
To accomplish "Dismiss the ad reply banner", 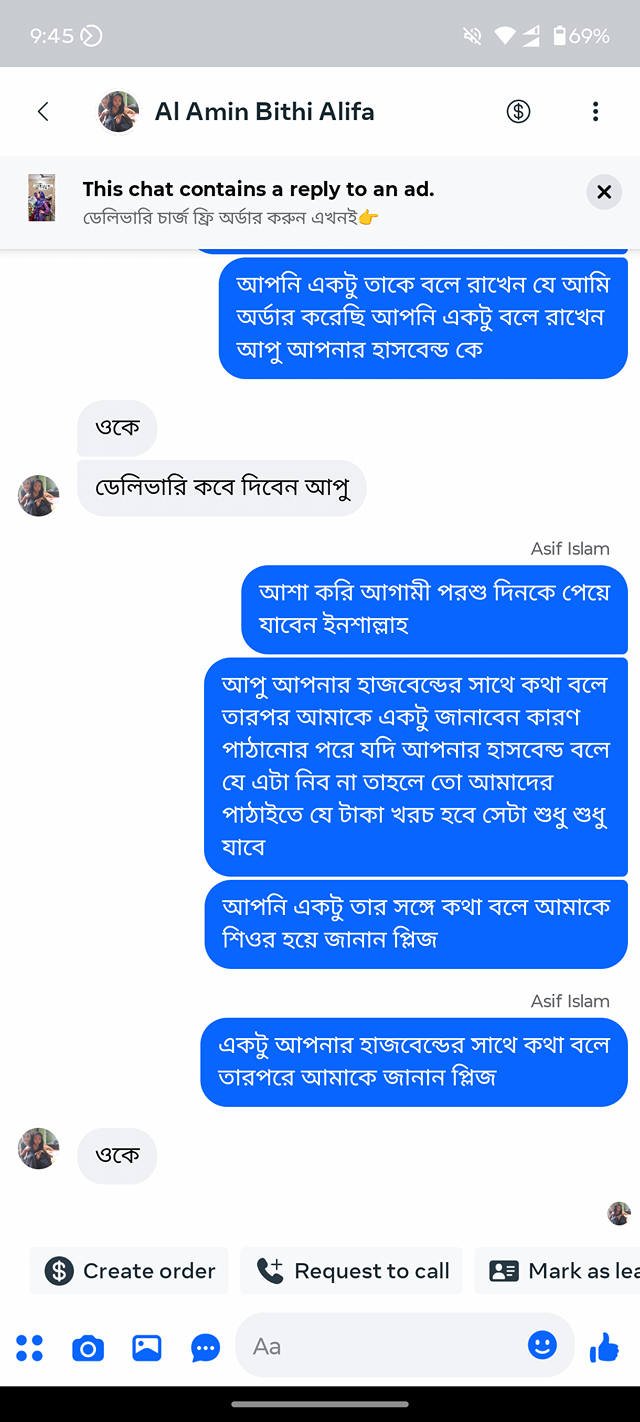I will point(603,192).
